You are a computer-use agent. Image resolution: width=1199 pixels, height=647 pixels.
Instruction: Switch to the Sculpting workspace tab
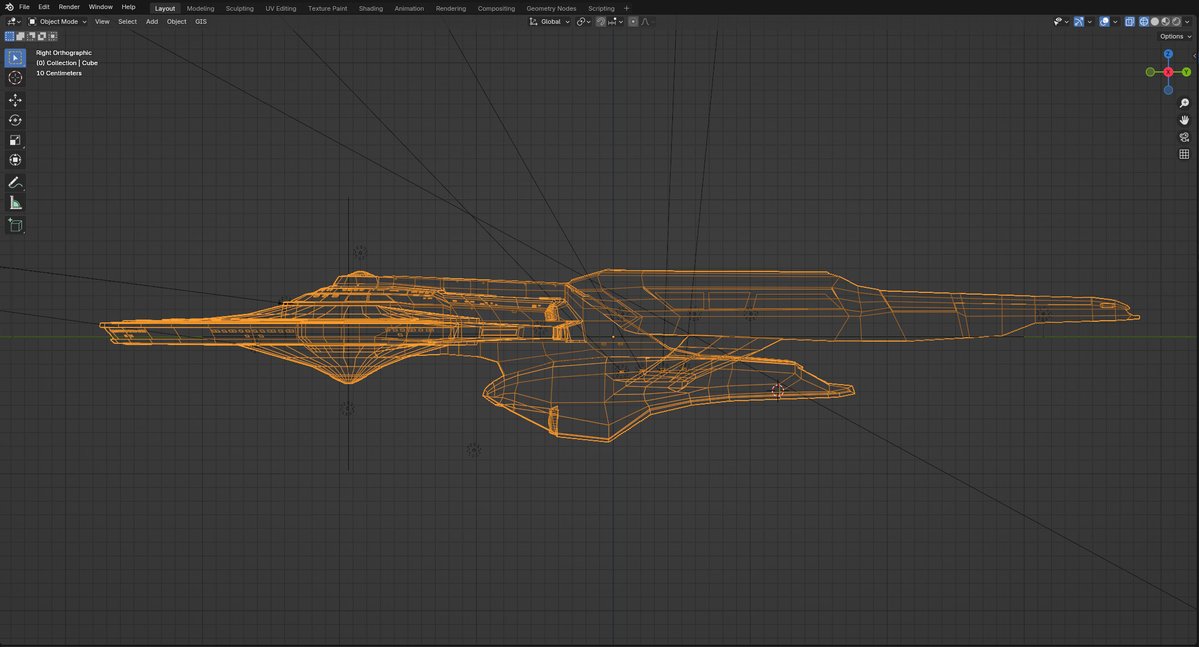point(239,8)
